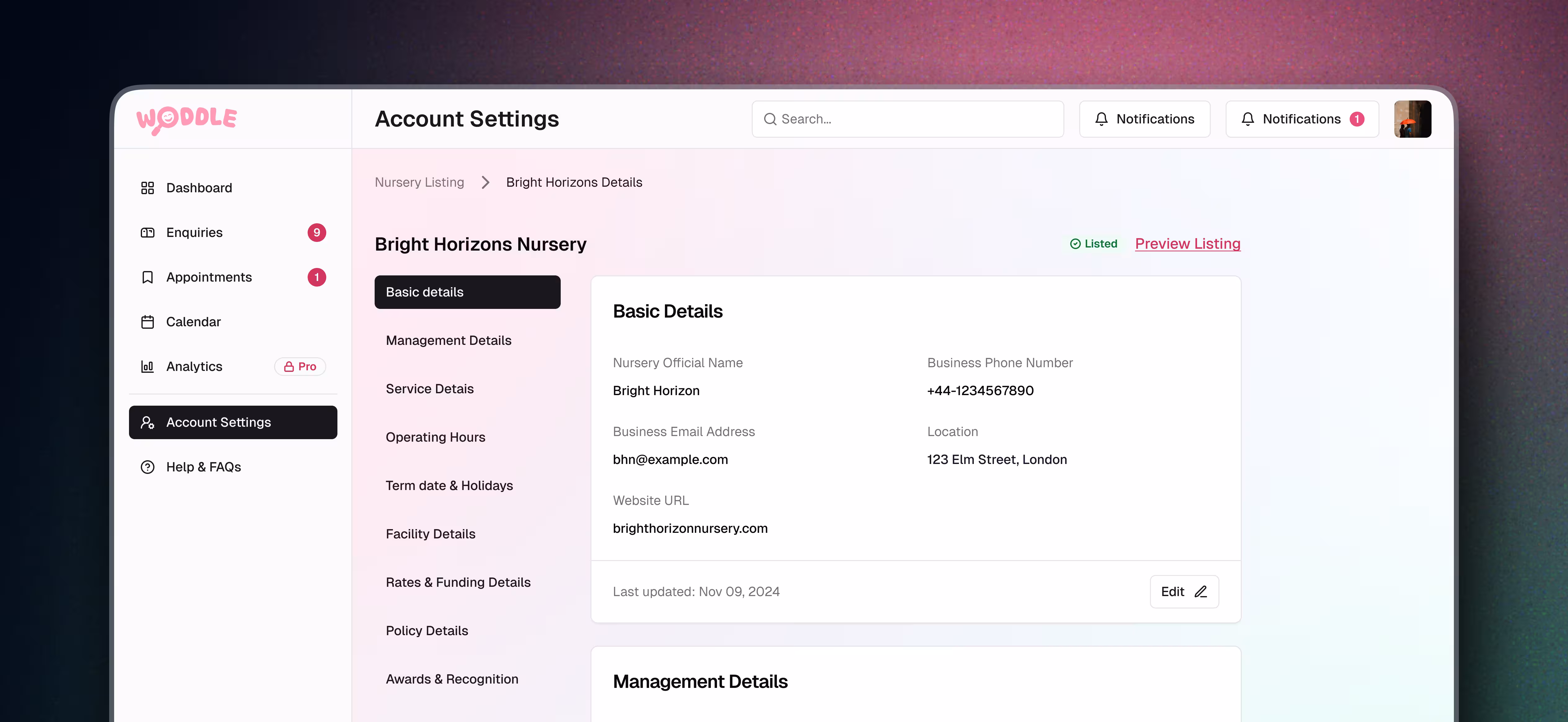Screen dimensions: 1568x722
Task: Click the first Notifications bell button
Action: (x=1144, y=119)
